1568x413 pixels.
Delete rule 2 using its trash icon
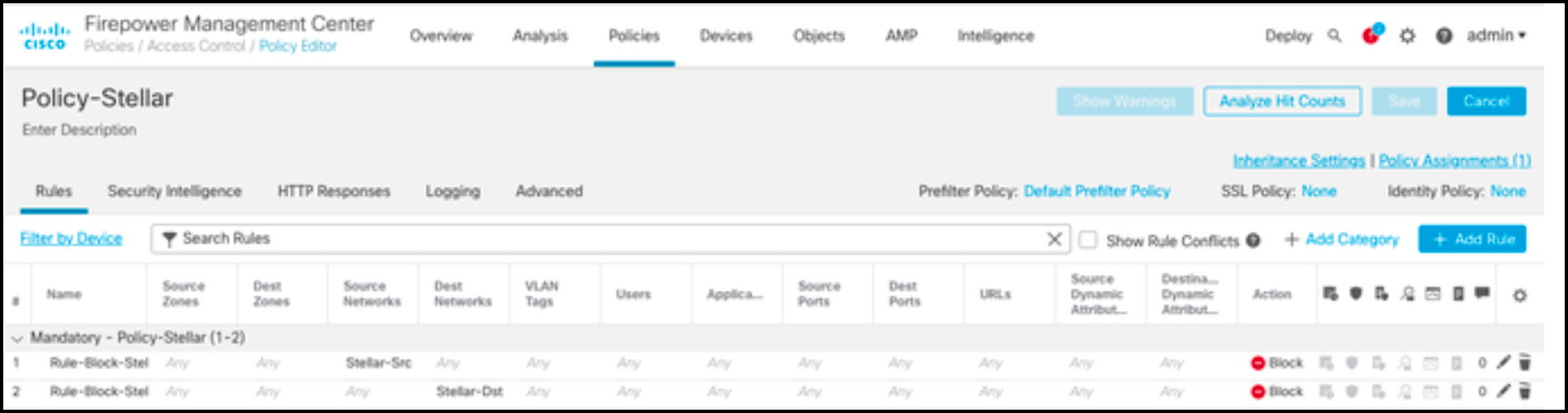[1524, 391]
